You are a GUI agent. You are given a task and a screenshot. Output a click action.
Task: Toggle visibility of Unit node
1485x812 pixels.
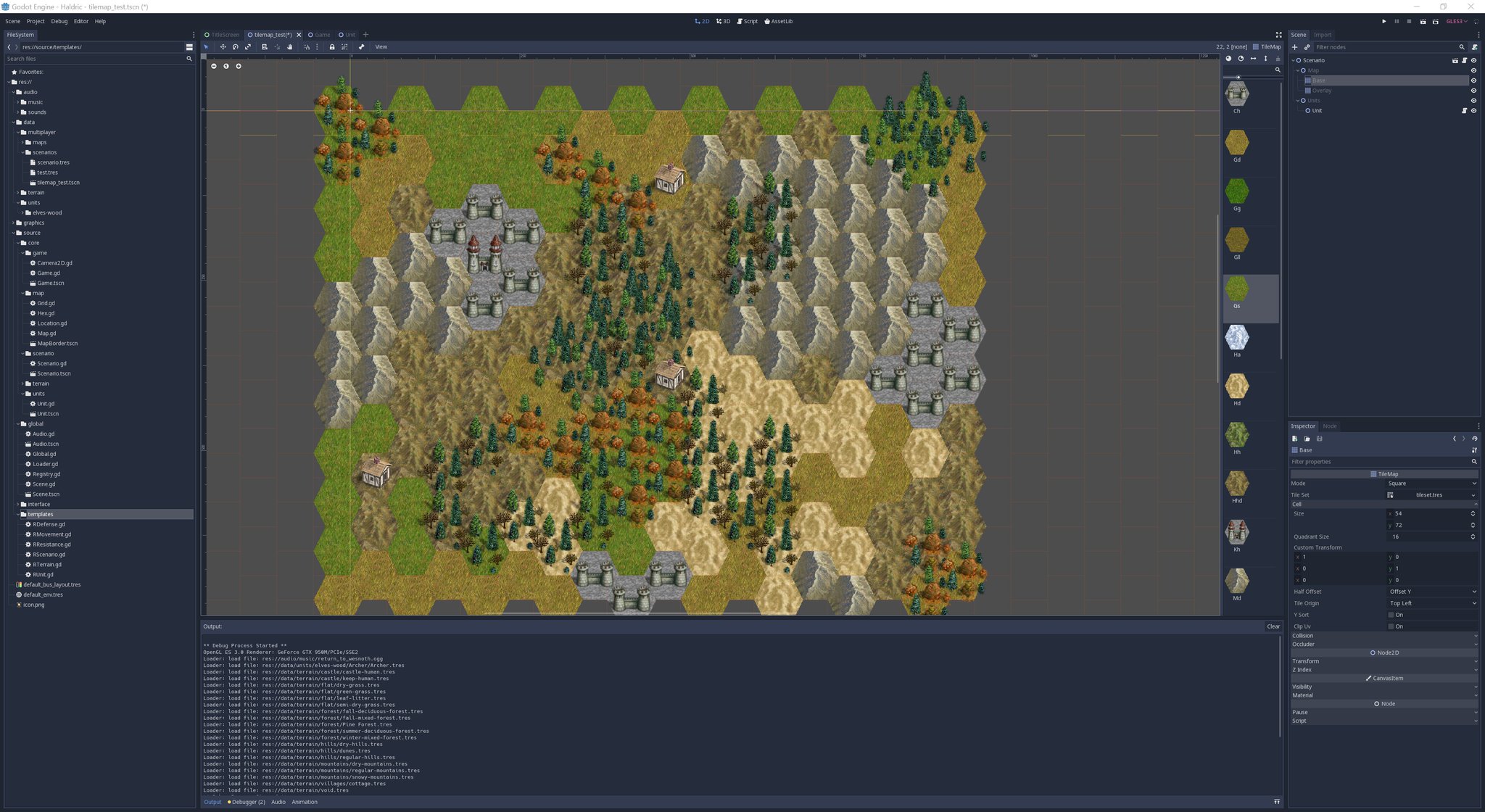click(1473, 111)
